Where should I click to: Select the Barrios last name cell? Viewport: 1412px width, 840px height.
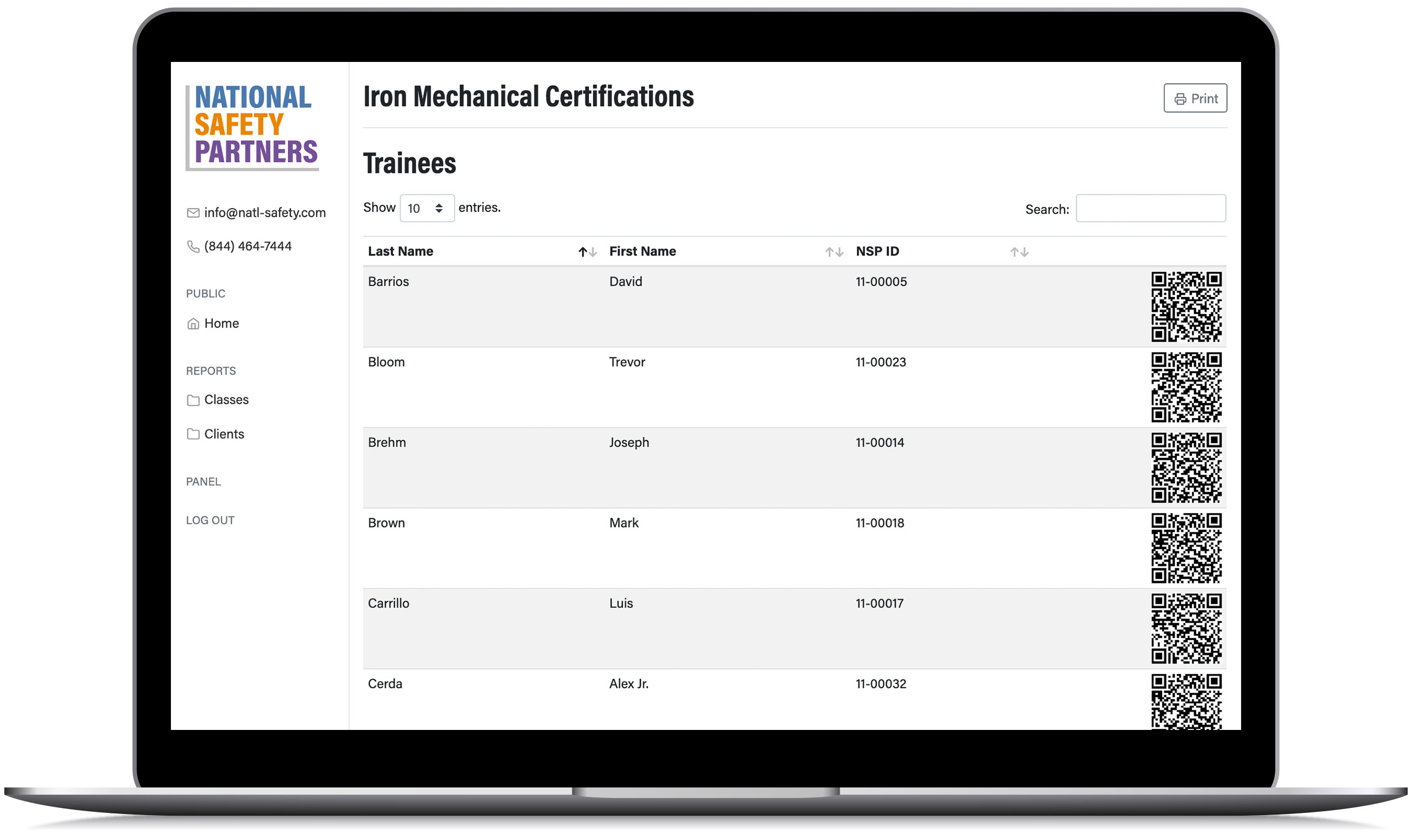388,281
